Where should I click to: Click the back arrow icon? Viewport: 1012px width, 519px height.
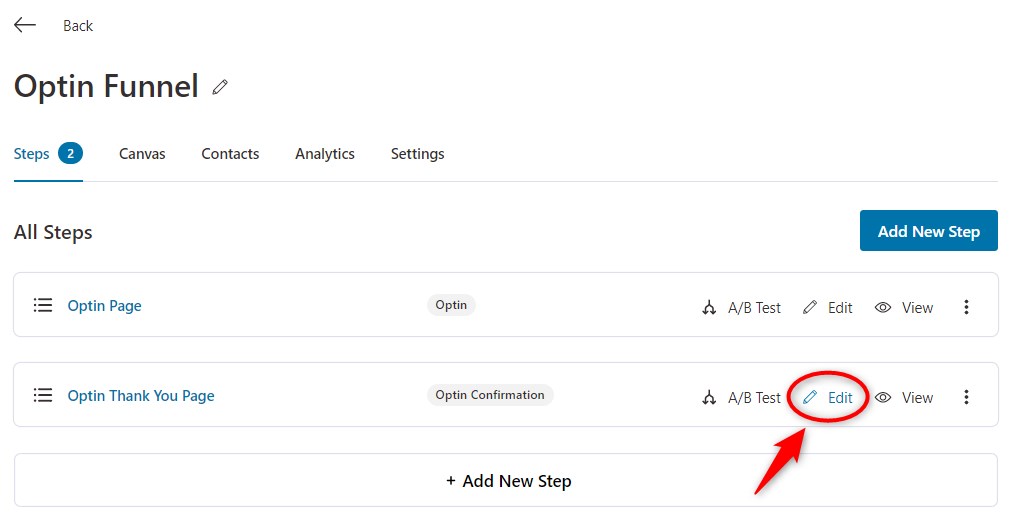25,25
